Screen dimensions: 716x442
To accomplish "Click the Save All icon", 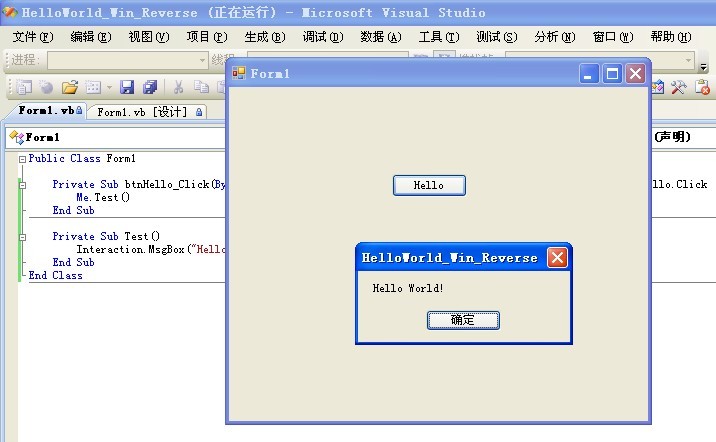I will pyautogui.click(x=150, y=87).
